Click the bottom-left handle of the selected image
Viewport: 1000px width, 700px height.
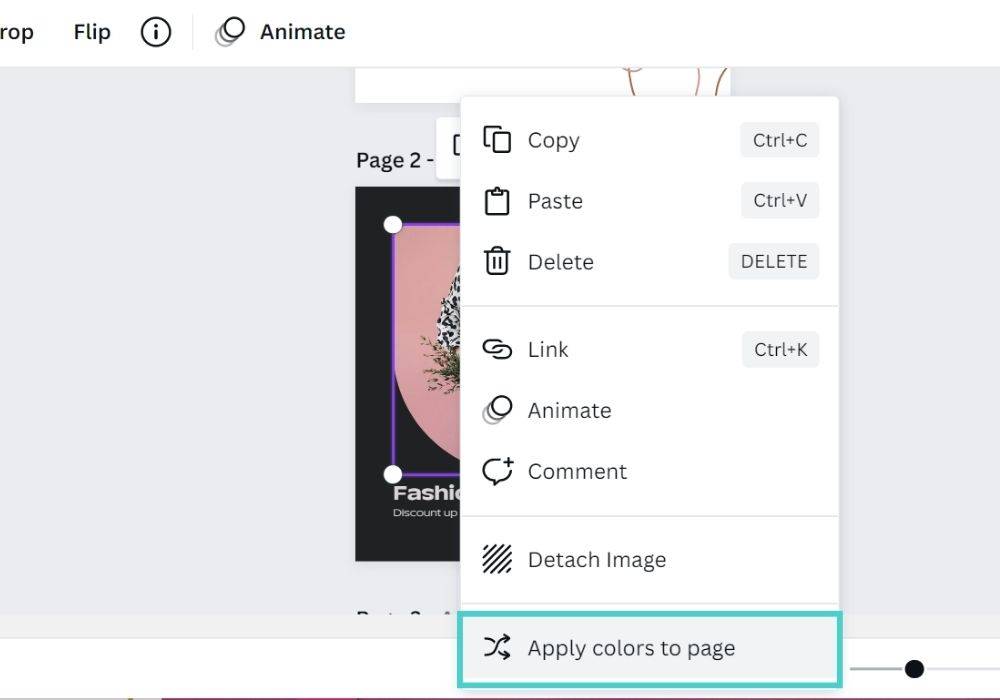pos(393,474)
